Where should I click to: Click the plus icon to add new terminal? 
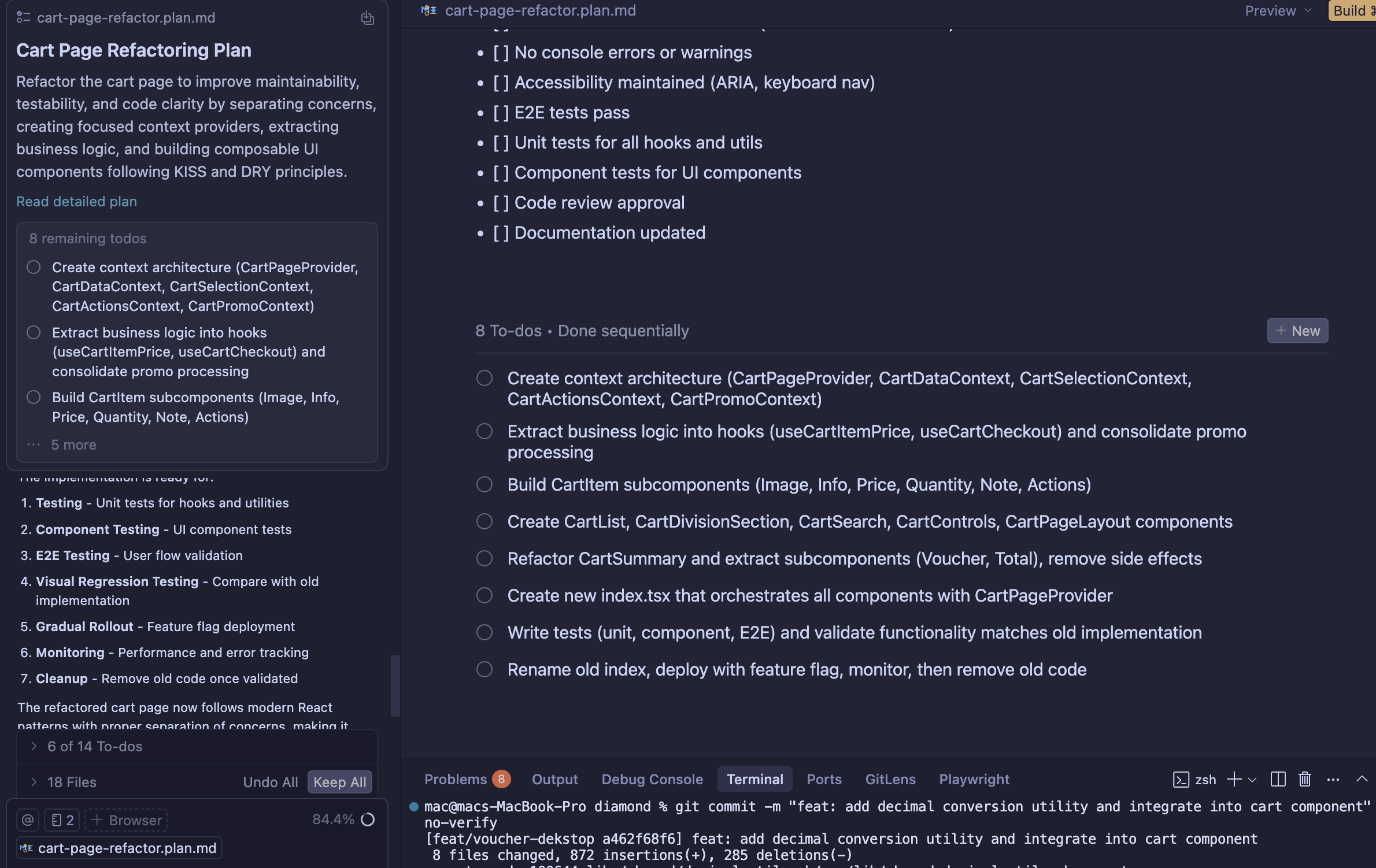[x=1233, y=779]
